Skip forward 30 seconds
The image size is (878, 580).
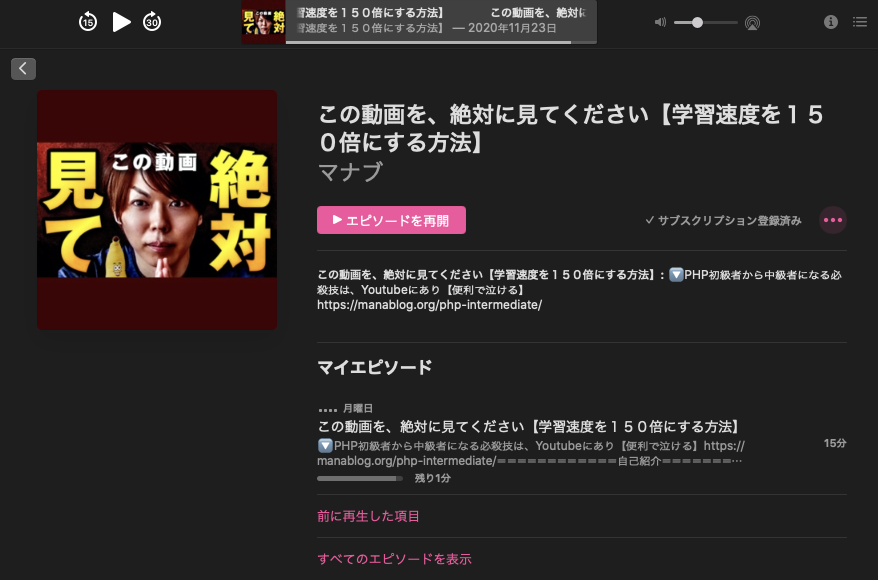click(152, 22)
